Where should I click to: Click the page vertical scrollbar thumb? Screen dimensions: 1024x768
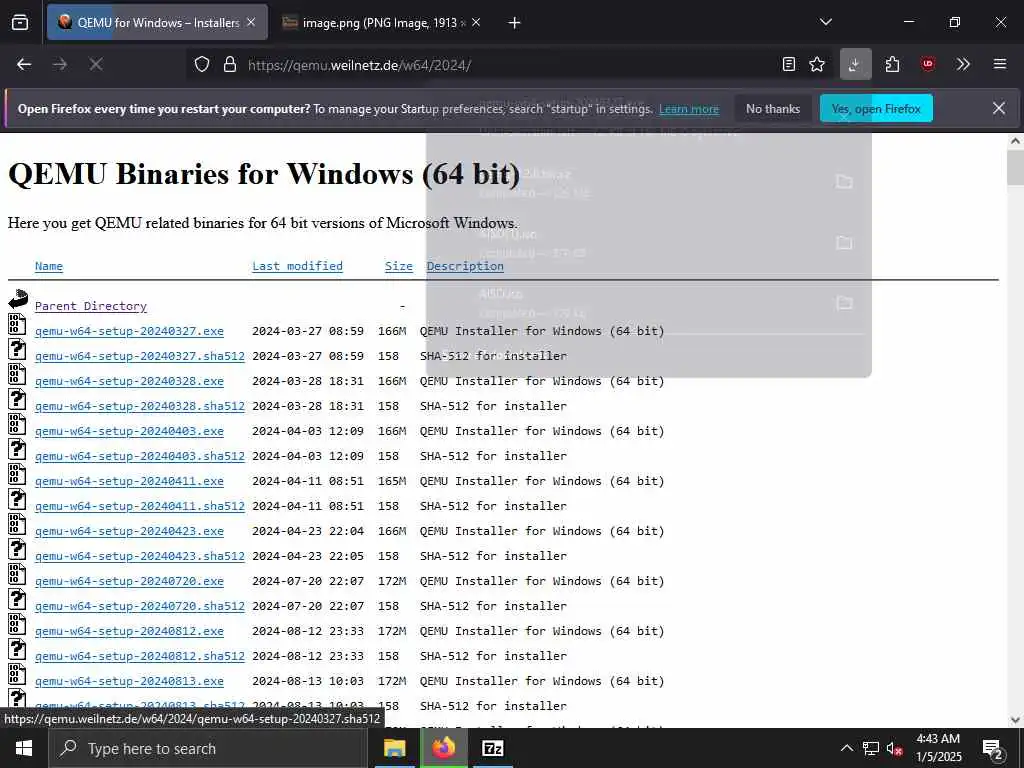1016,168
